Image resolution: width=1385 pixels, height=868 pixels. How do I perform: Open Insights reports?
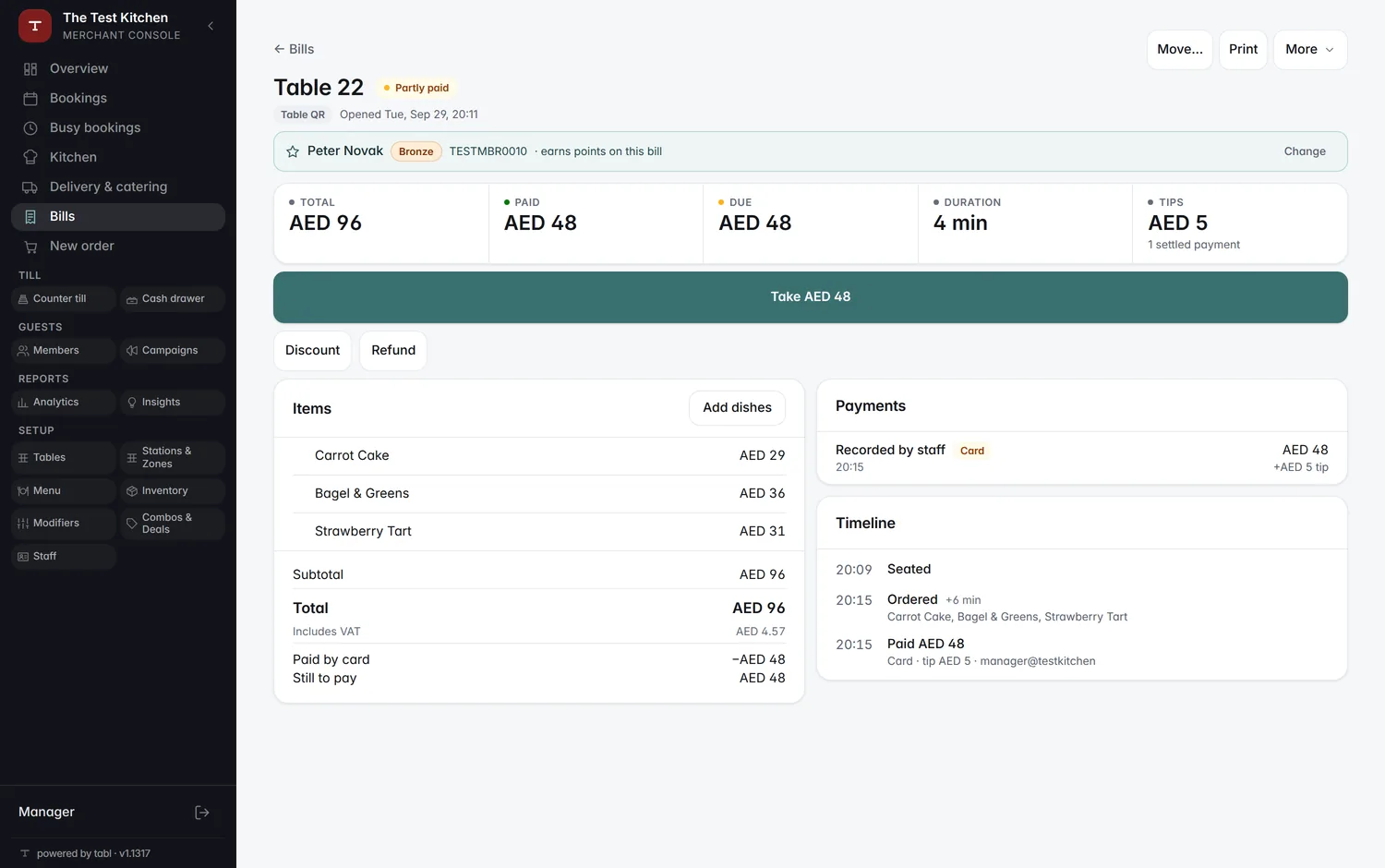coord(173,402)
